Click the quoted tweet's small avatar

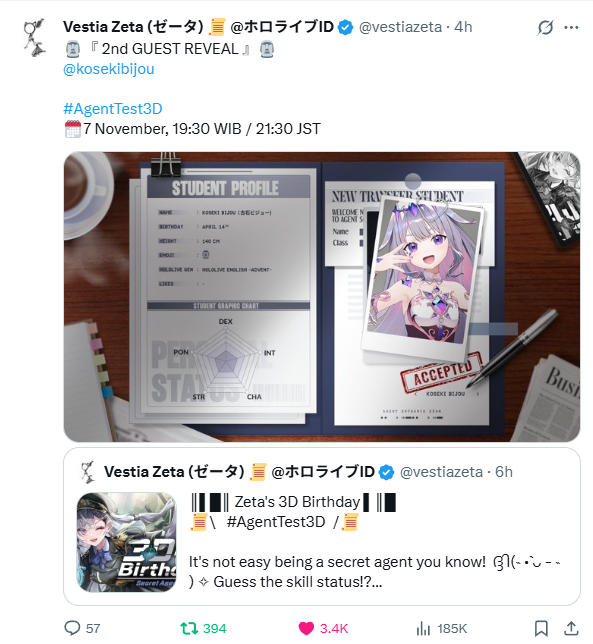tap(87, 472)
